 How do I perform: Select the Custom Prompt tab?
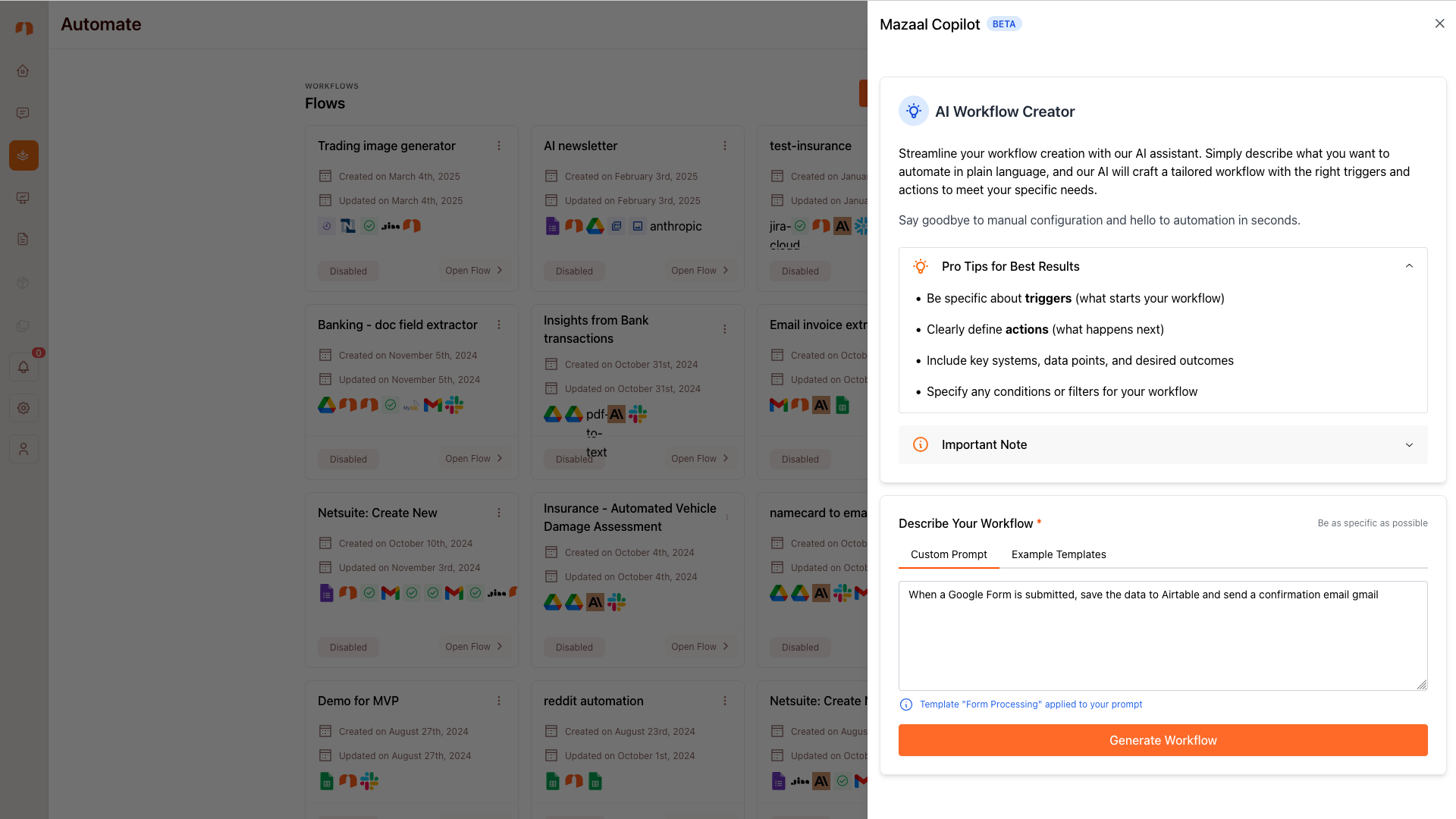949,554
